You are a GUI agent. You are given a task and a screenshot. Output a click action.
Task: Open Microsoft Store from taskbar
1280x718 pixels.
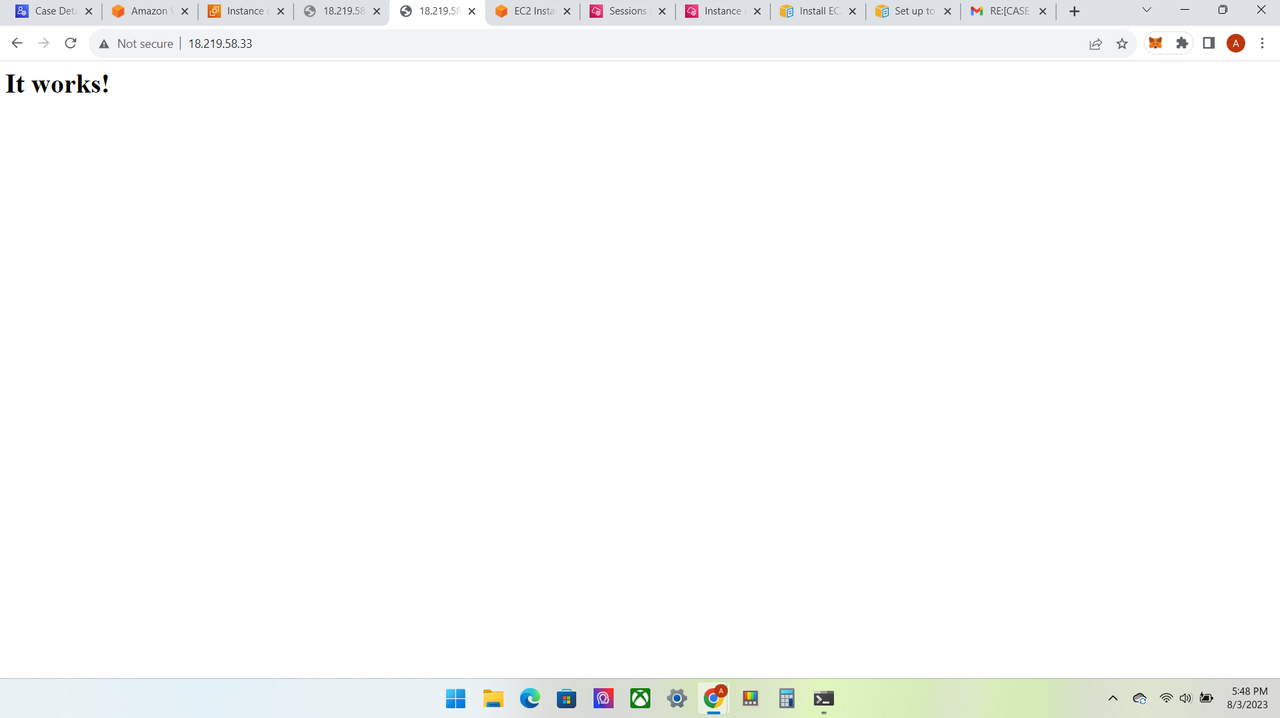pos(567,699)
